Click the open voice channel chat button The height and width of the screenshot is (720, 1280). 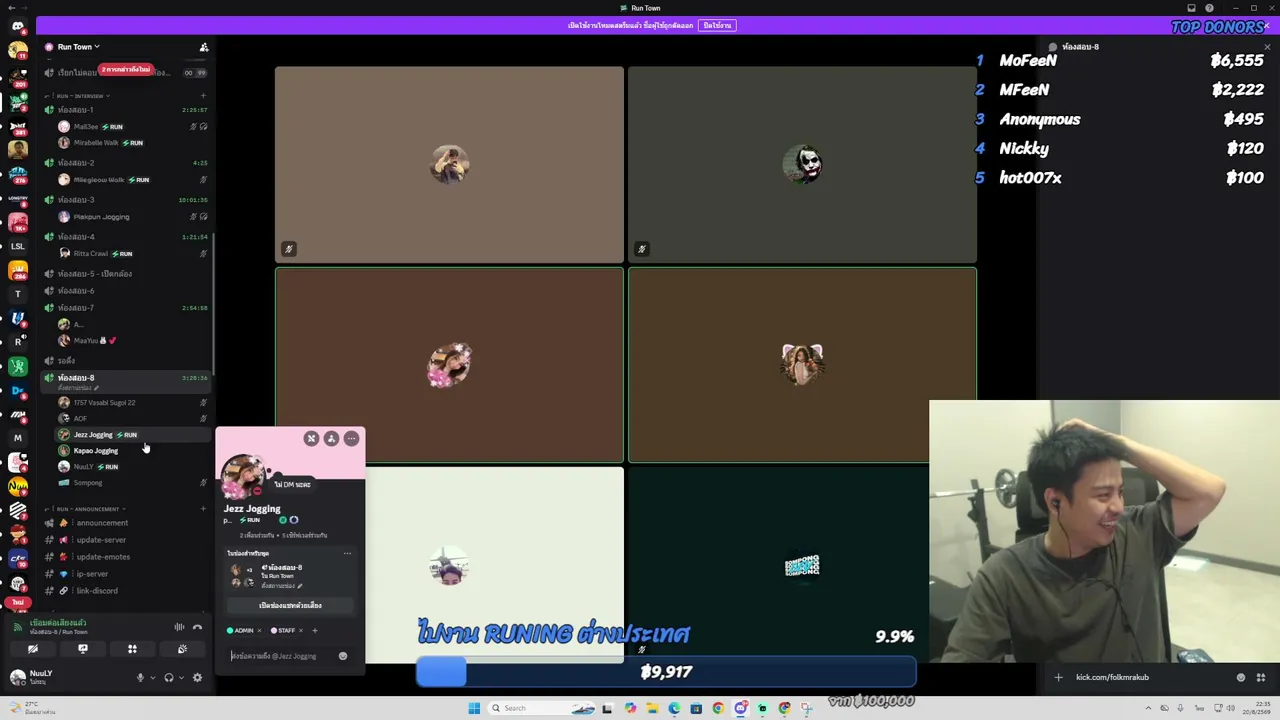[x=290, y=606]
